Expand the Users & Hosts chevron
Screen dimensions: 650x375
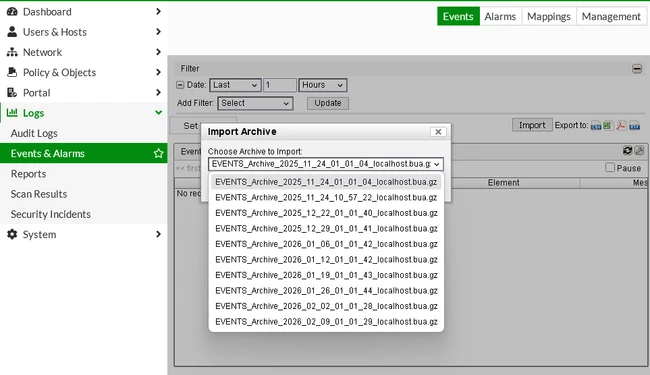(x=158, y=31)
